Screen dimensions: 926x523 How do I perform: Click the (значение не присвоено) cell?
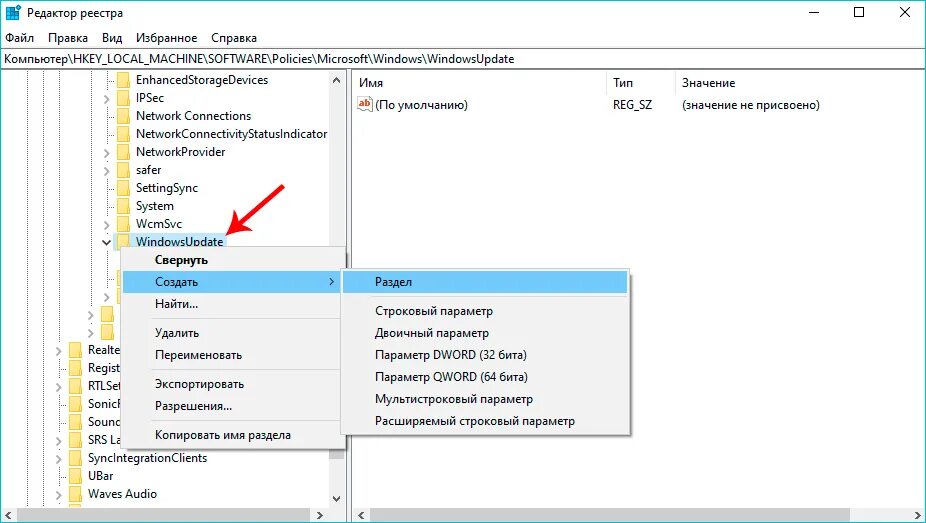click(x=751, y=105)
